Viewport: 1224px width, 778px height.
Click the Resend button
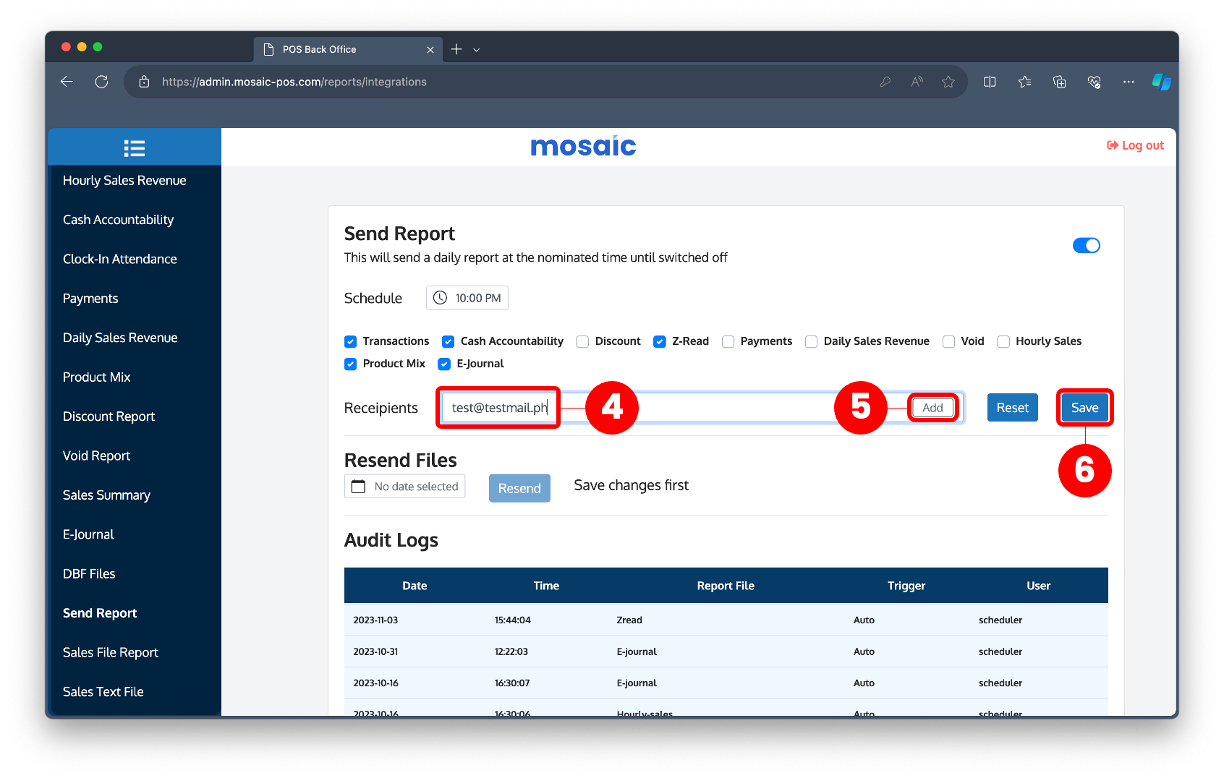(x=519, y=488)
